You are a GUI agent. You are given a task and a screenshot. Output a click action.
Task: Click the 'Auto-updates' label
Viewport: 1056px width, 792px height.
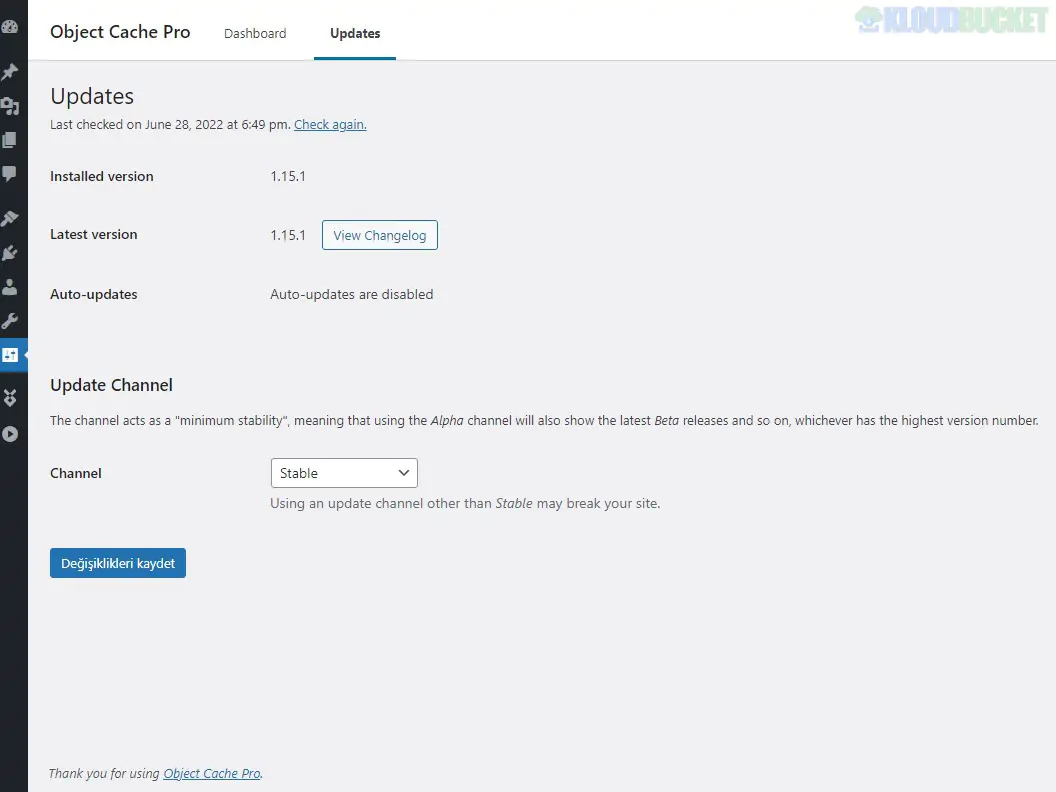94,294
